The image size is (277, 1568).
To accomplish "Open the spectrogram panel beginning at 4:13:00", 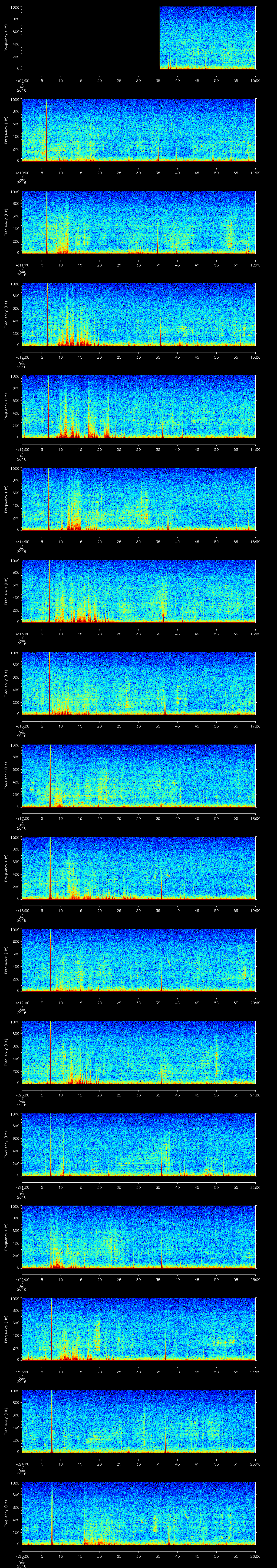I will pyautogui.click(x=139, y=407).
